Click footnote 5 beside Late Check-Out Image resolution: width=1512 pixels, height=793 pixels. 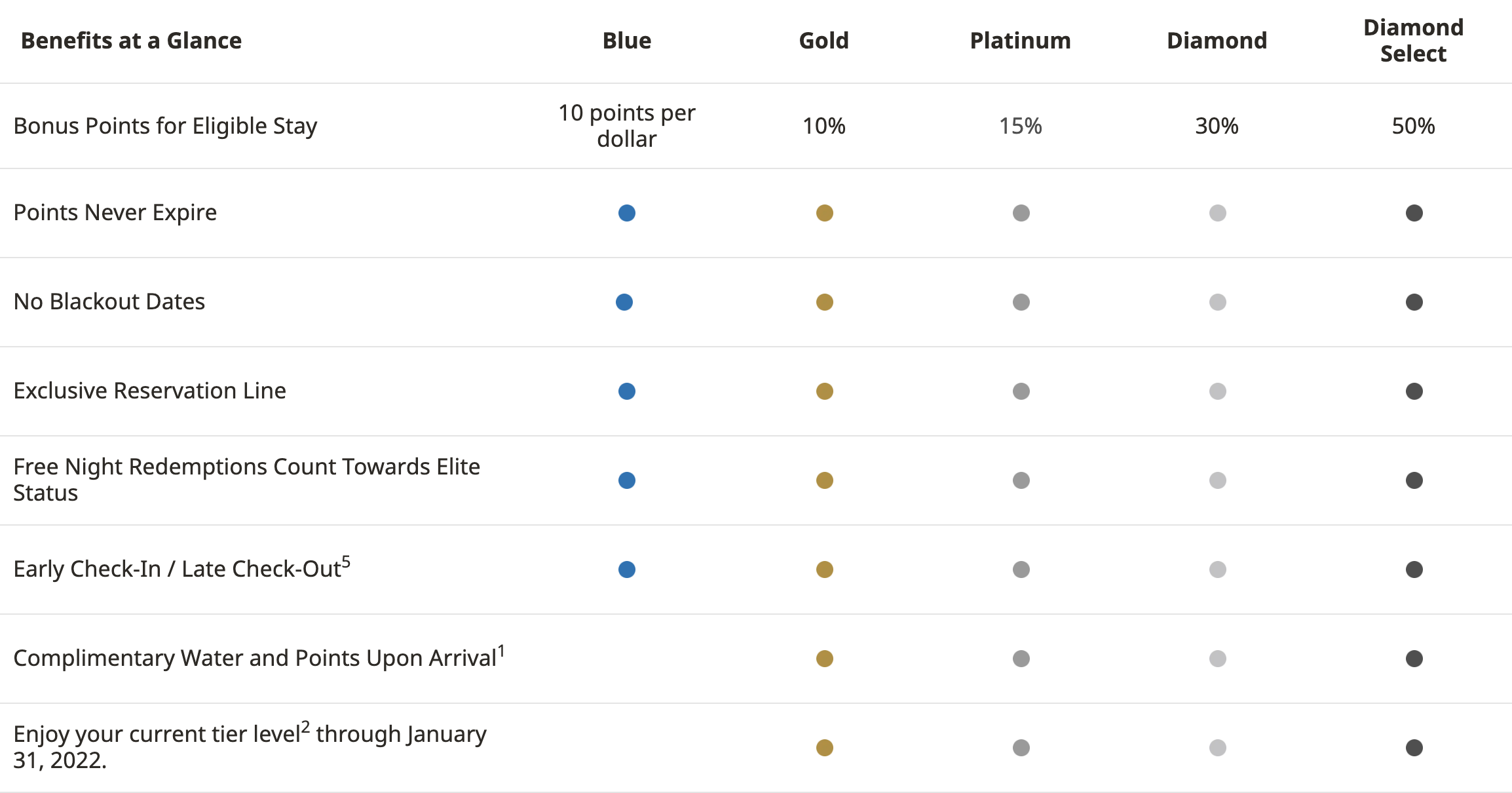click(x=346, y=562)
